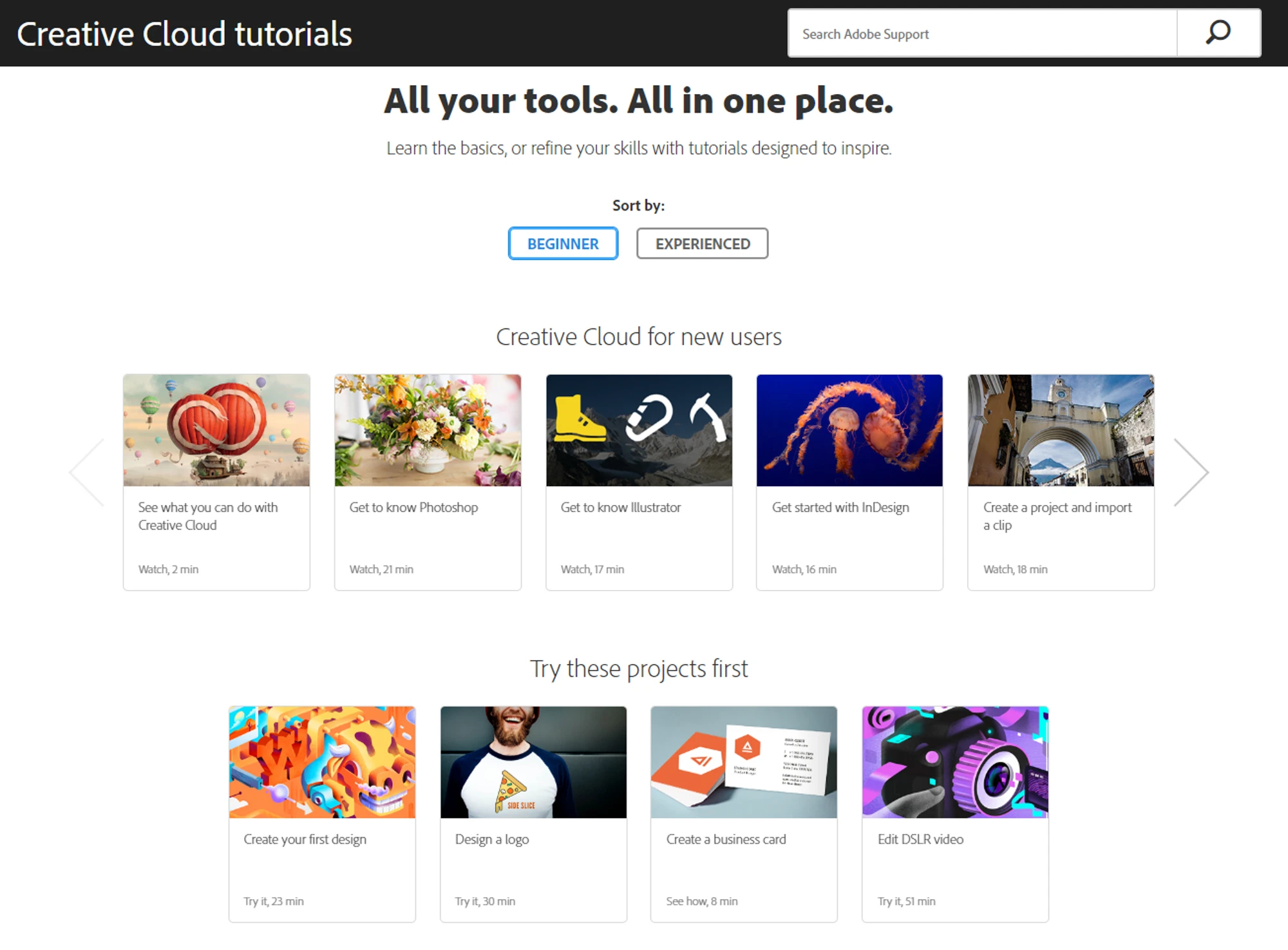Click the Creative Cloud tutorials header

[x=185, y=33]
